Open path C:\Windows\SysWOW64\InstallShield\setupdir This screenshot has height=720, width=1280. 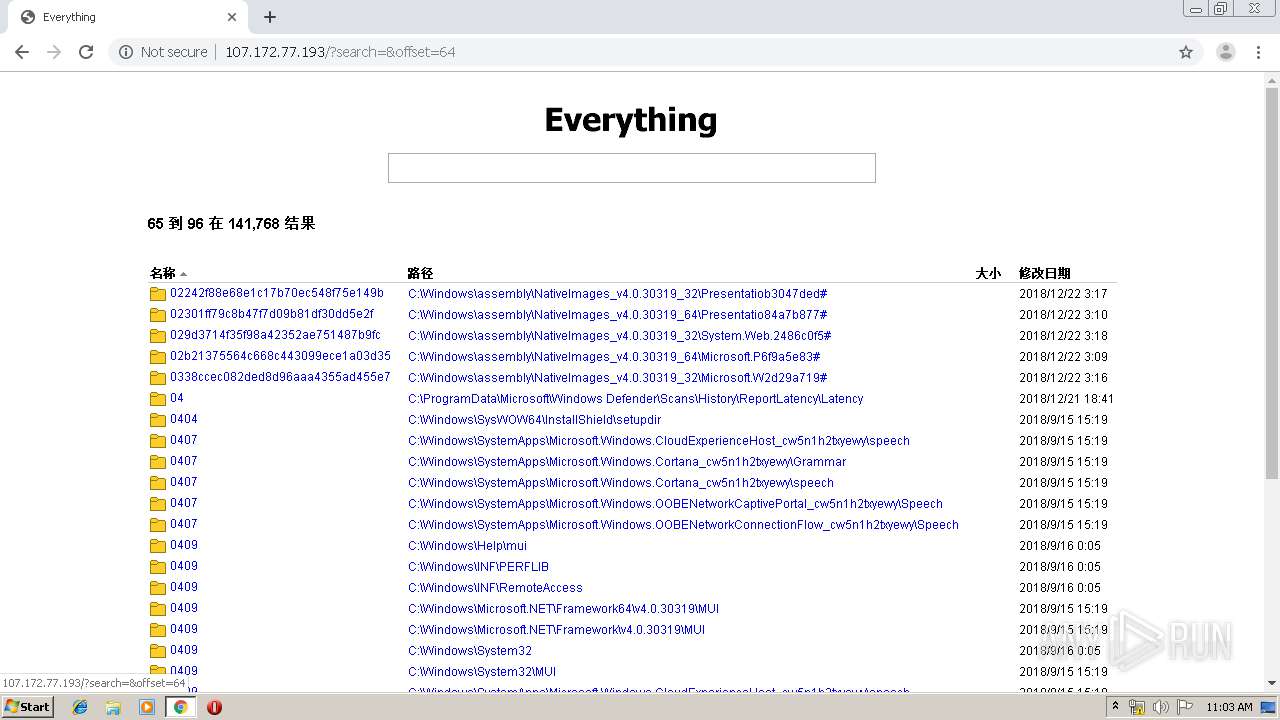click(534, 420)
